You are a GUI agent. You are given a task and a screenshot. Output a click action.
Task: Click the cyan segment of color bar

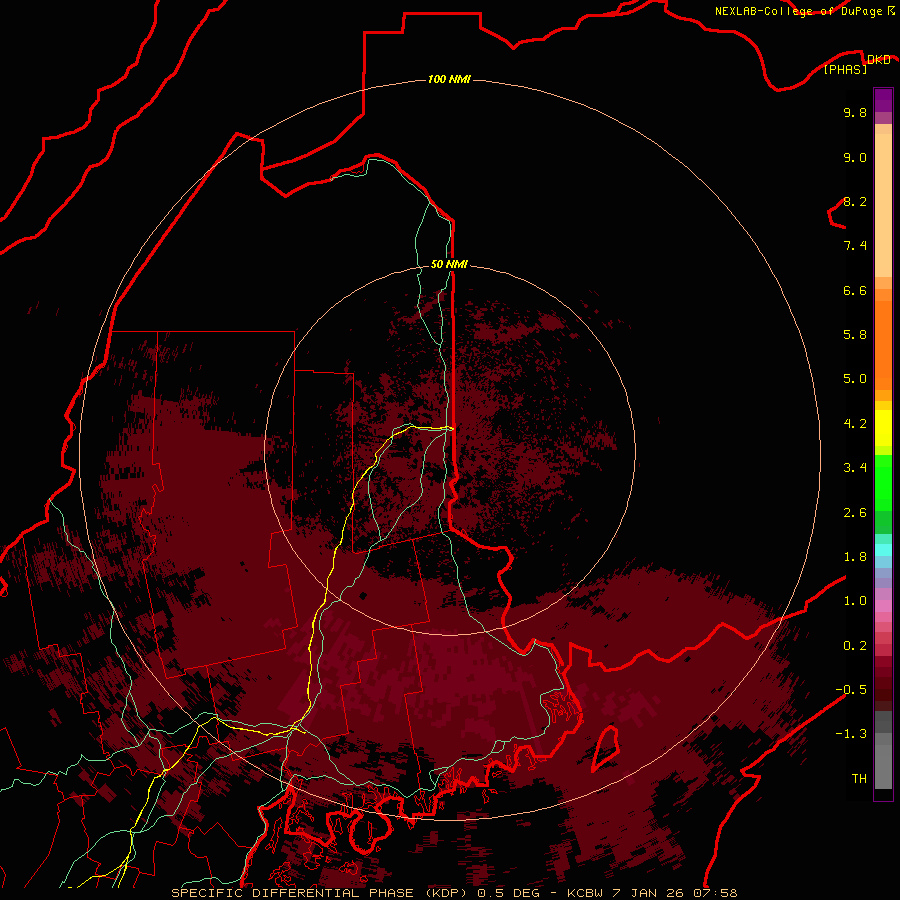pos(883,549)
